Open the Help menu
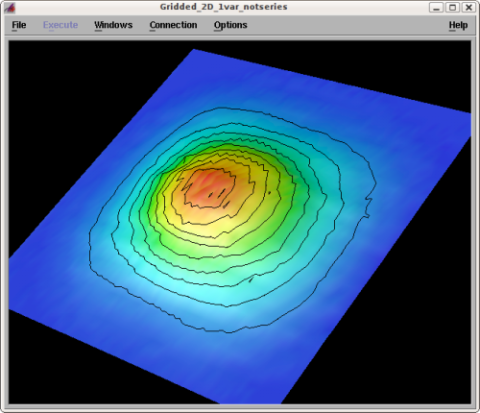 [458, 25]
